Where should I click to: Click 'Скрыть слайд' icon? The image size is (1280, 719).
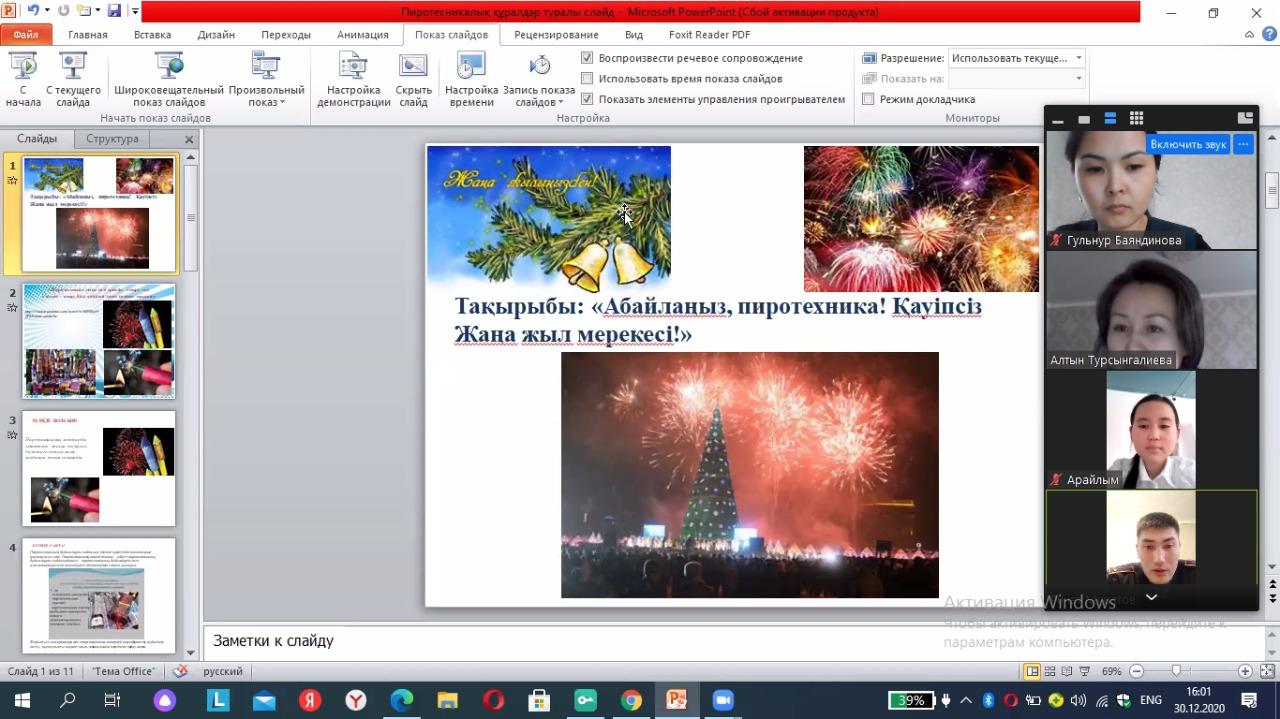[413, 68]
